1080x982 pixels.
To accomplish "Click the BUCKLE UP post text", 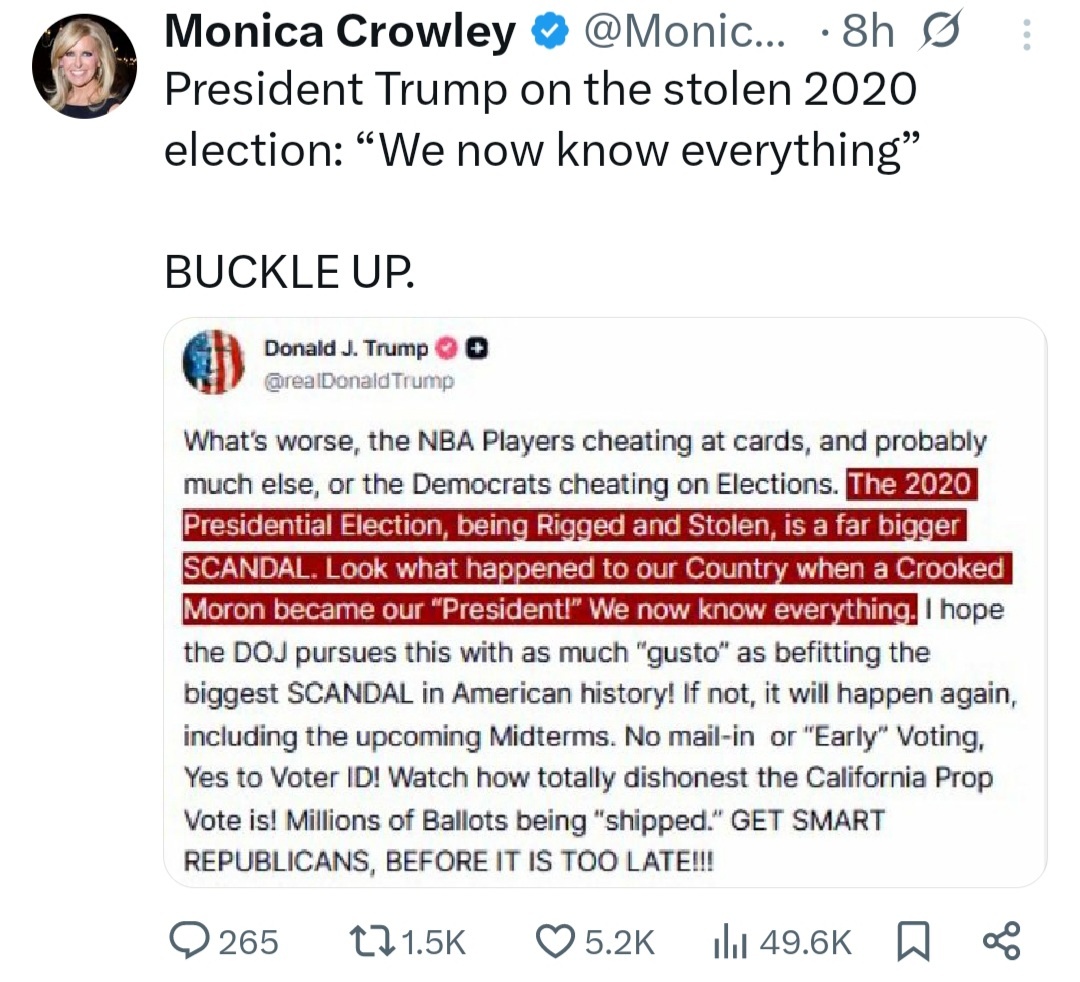I will click(x=289, y=269).
